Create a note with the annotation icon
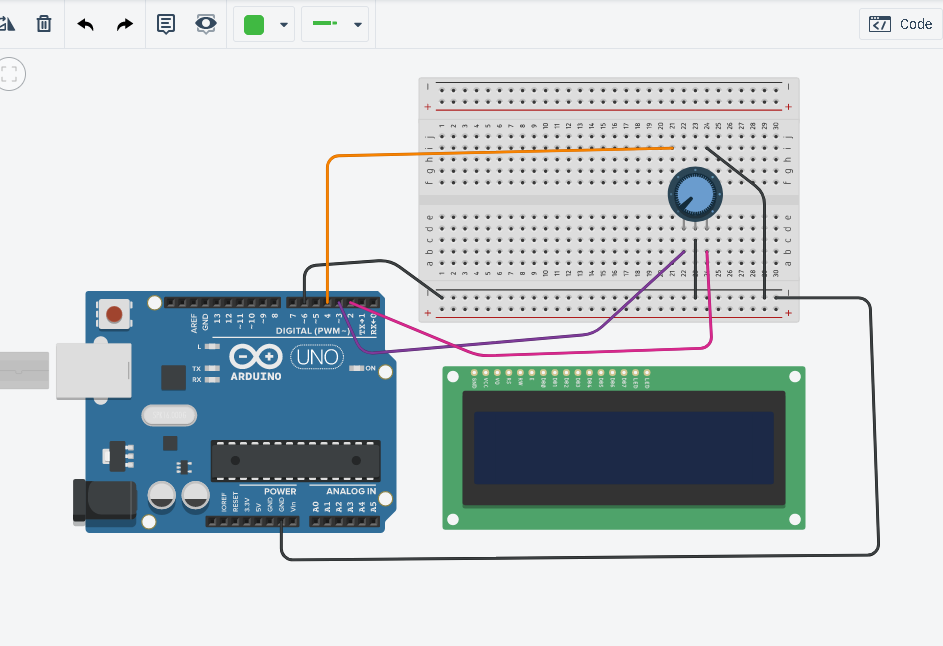 click(166, 23)
